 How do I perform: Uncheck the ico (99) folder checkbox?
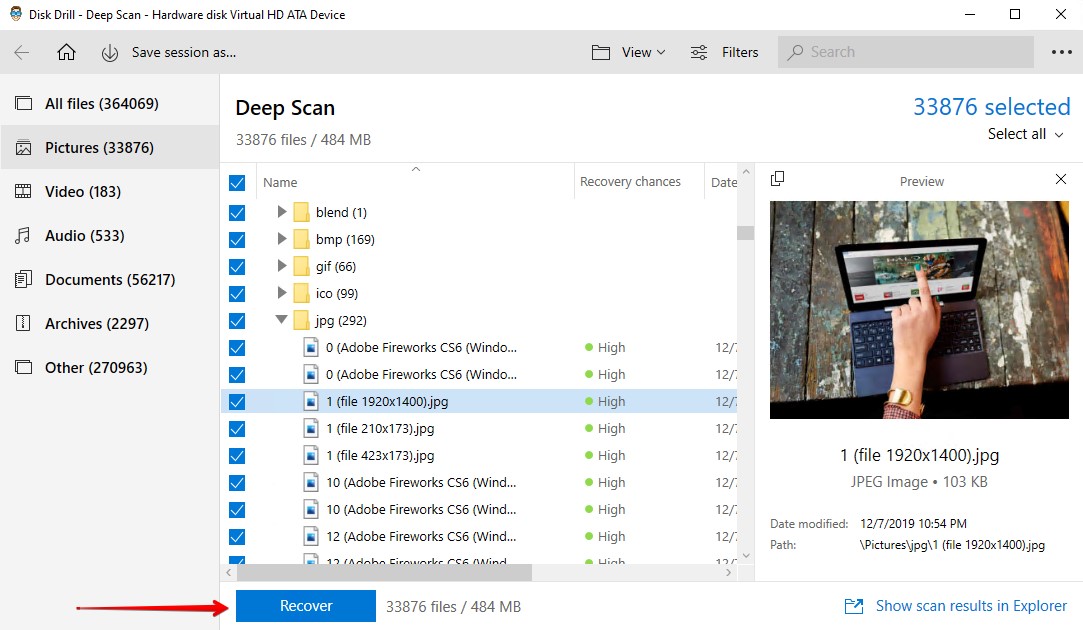(x=237, y=294)
